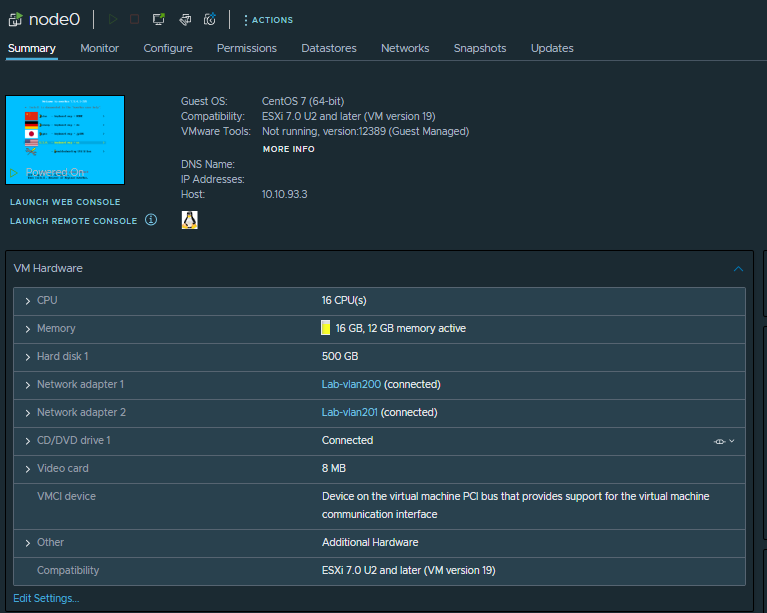The width and height of the screenshot is (767, 613).
Task: Click the Linux penguin guest OS icon
Action: [x=189, y=220]
